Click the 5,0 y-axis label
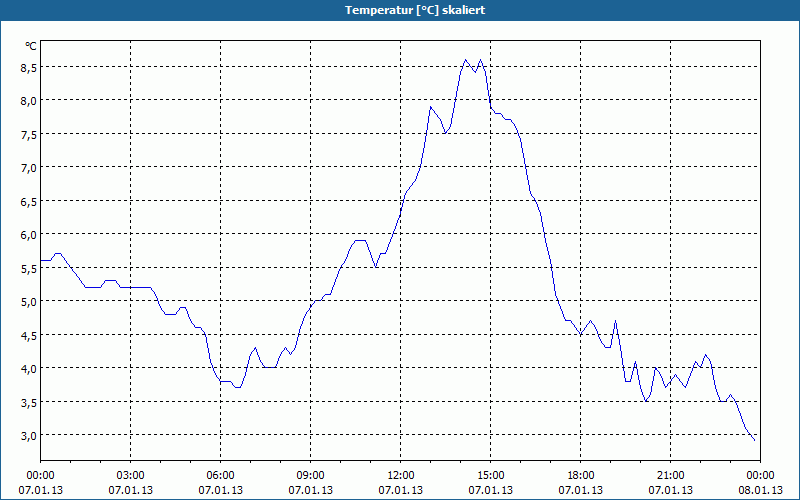The image size is (800, 500). pos(28,302)
